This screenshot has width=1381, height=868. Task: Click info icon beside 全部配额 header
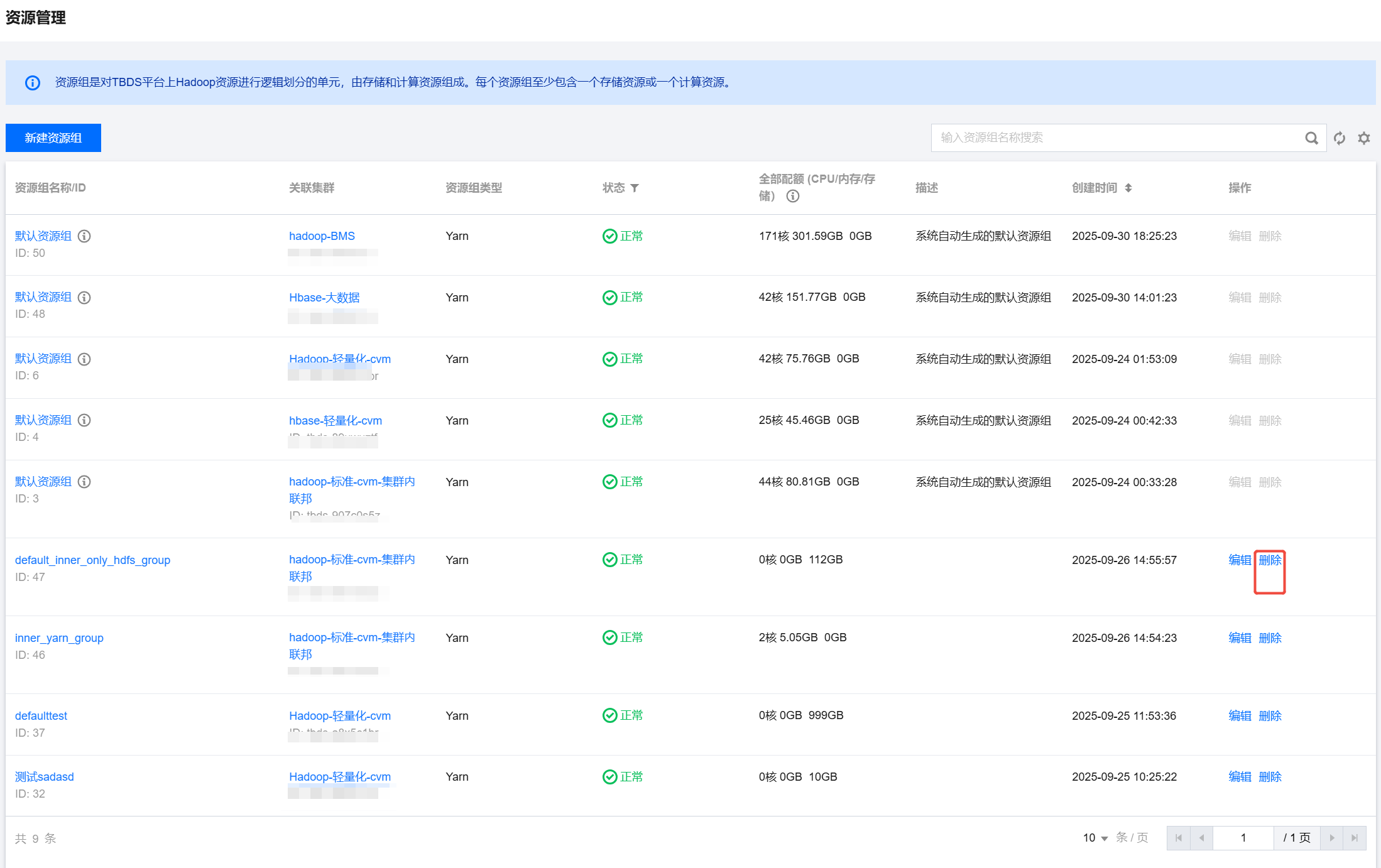pos(793,196)
